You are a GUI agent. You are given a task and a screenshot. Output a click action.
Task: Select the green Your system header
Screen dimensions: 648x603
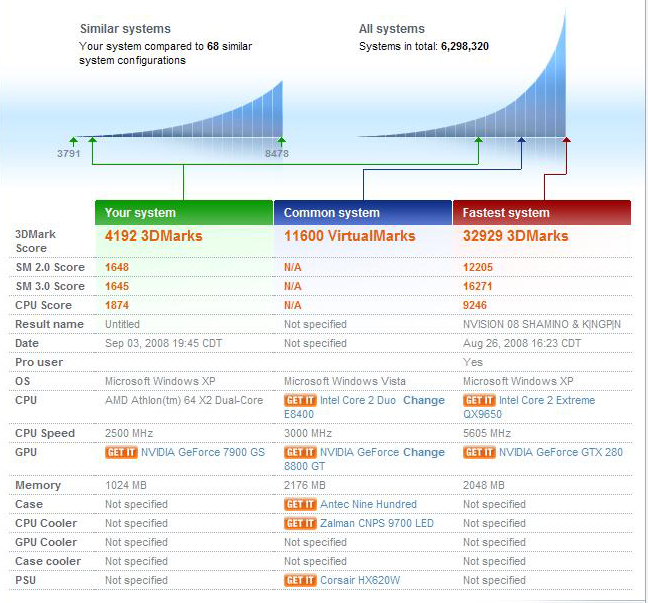(x=183, y=212)
